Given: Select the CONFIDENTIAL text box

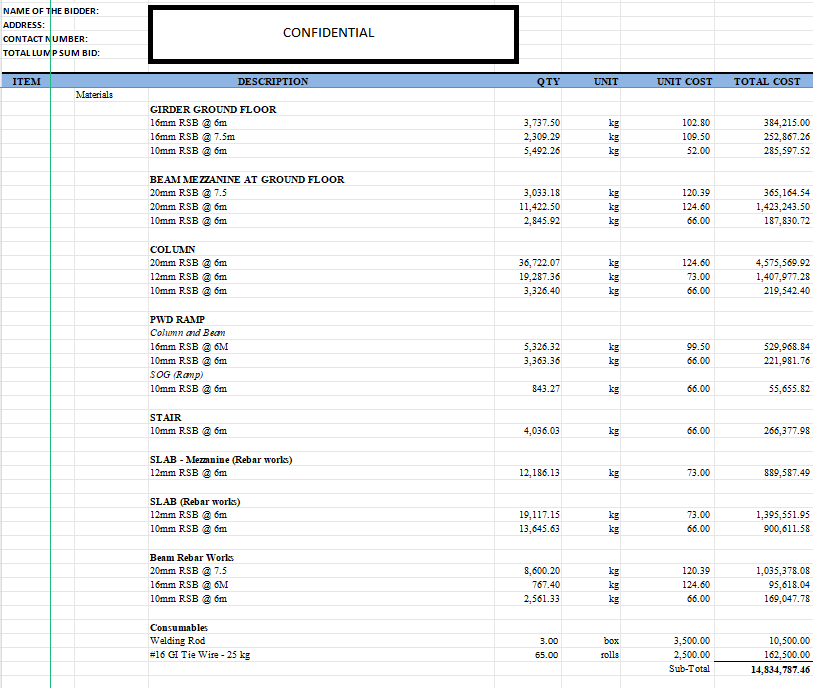Looking at the screenshot, I should 333,34.
